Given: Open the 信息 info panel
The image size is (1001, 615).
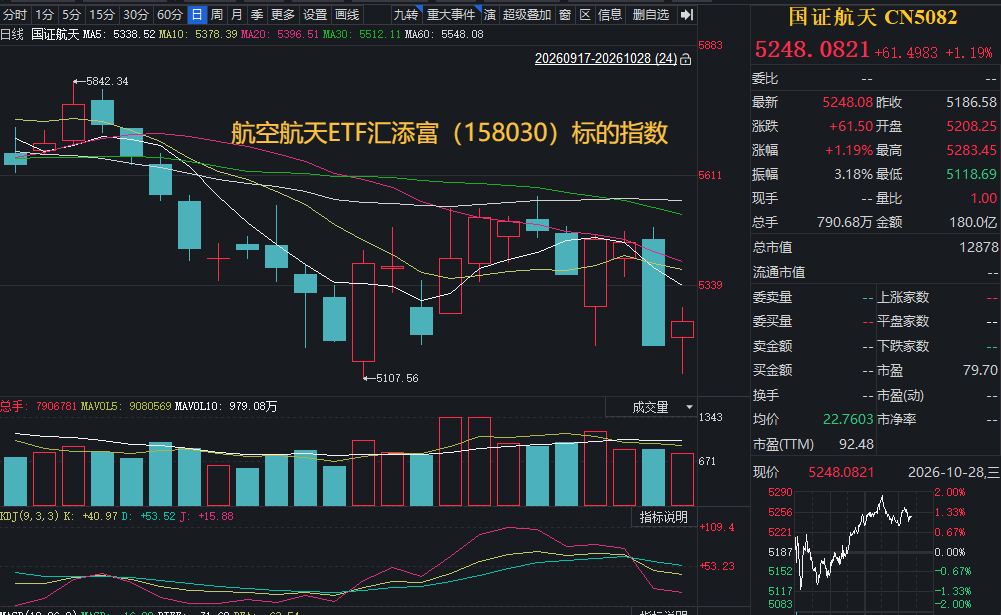Looking at the screenshot, I should 610,15.
